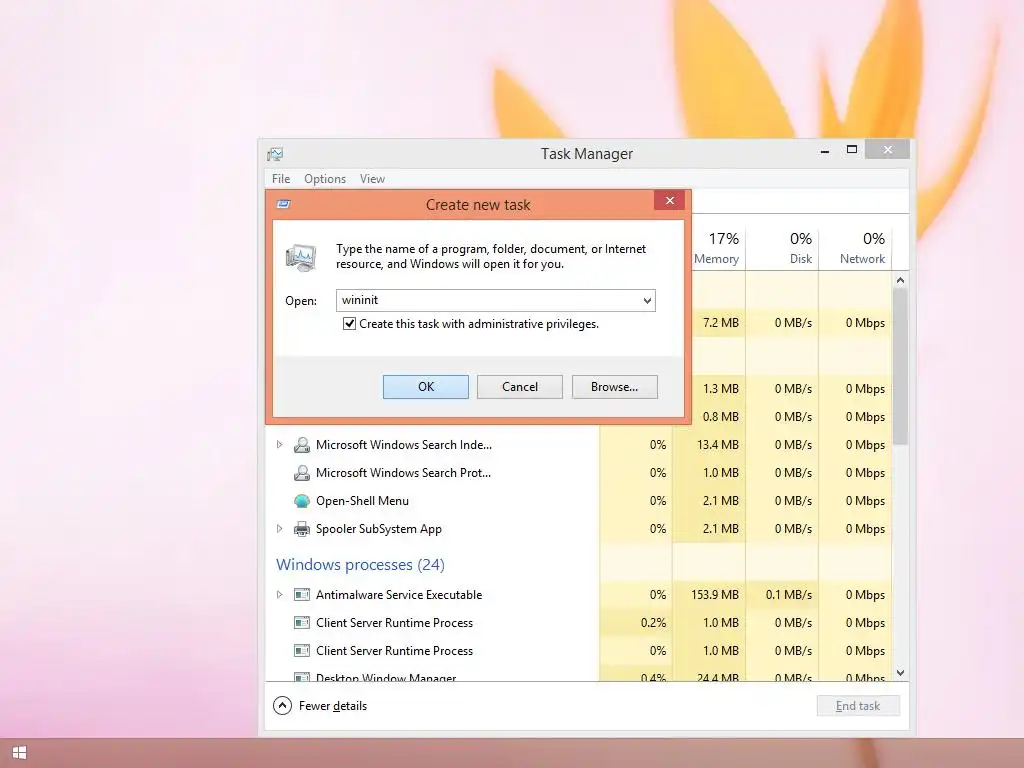Select the Desktop Window Manager process row
This screenshot has width=1024, height=768.
pos(578,676)
